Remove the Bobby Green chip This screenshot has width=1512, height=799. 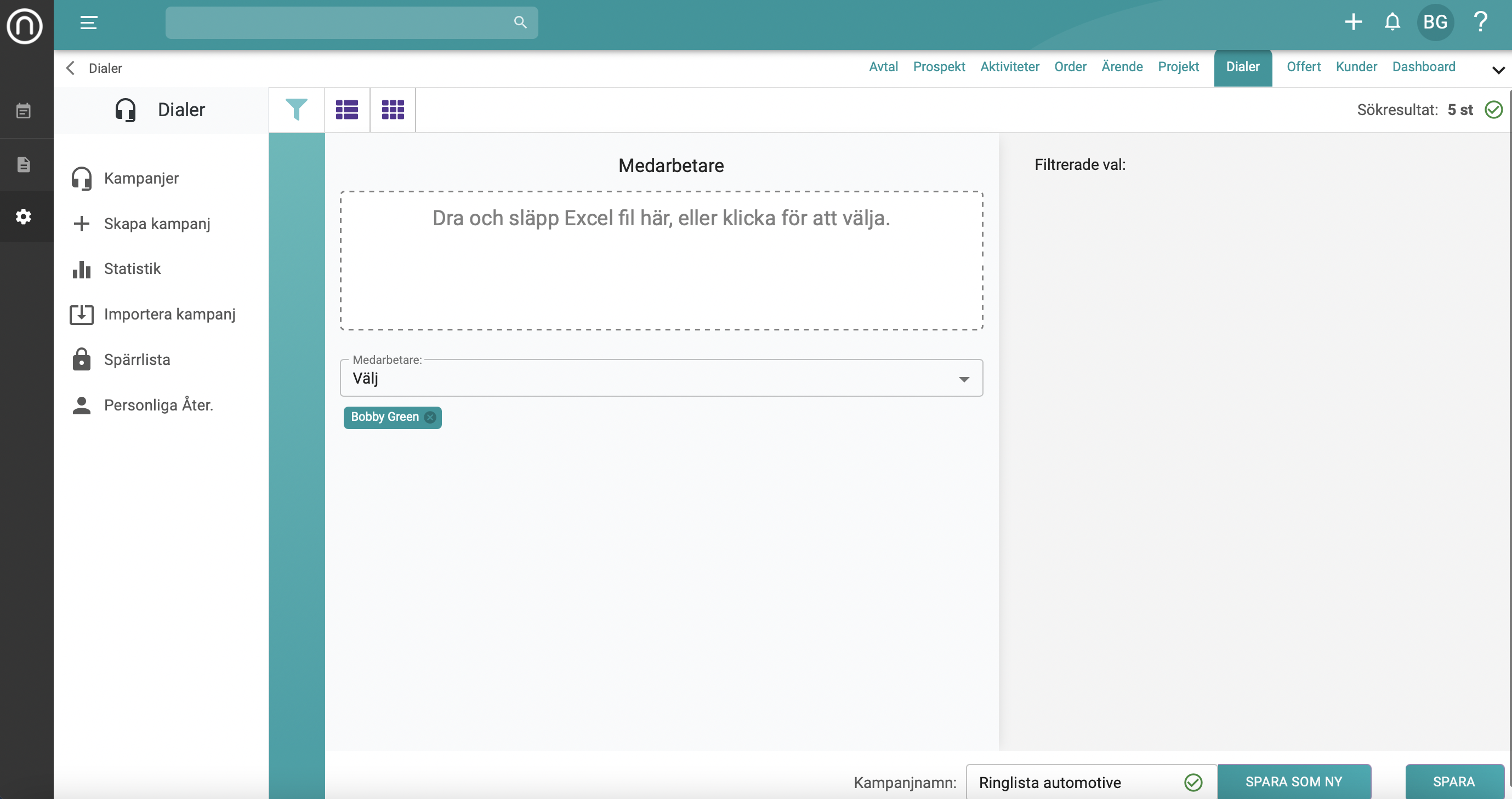click(x=430, y=417)
